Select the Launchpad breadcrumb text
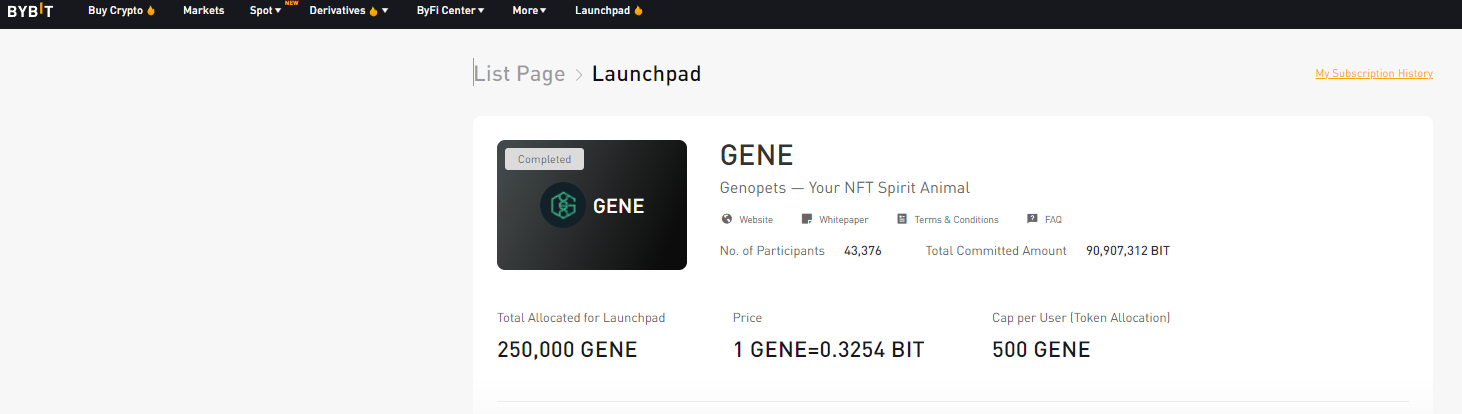Image resolution: width=1462 pixels, height=414 pixels. pos(646,74)
